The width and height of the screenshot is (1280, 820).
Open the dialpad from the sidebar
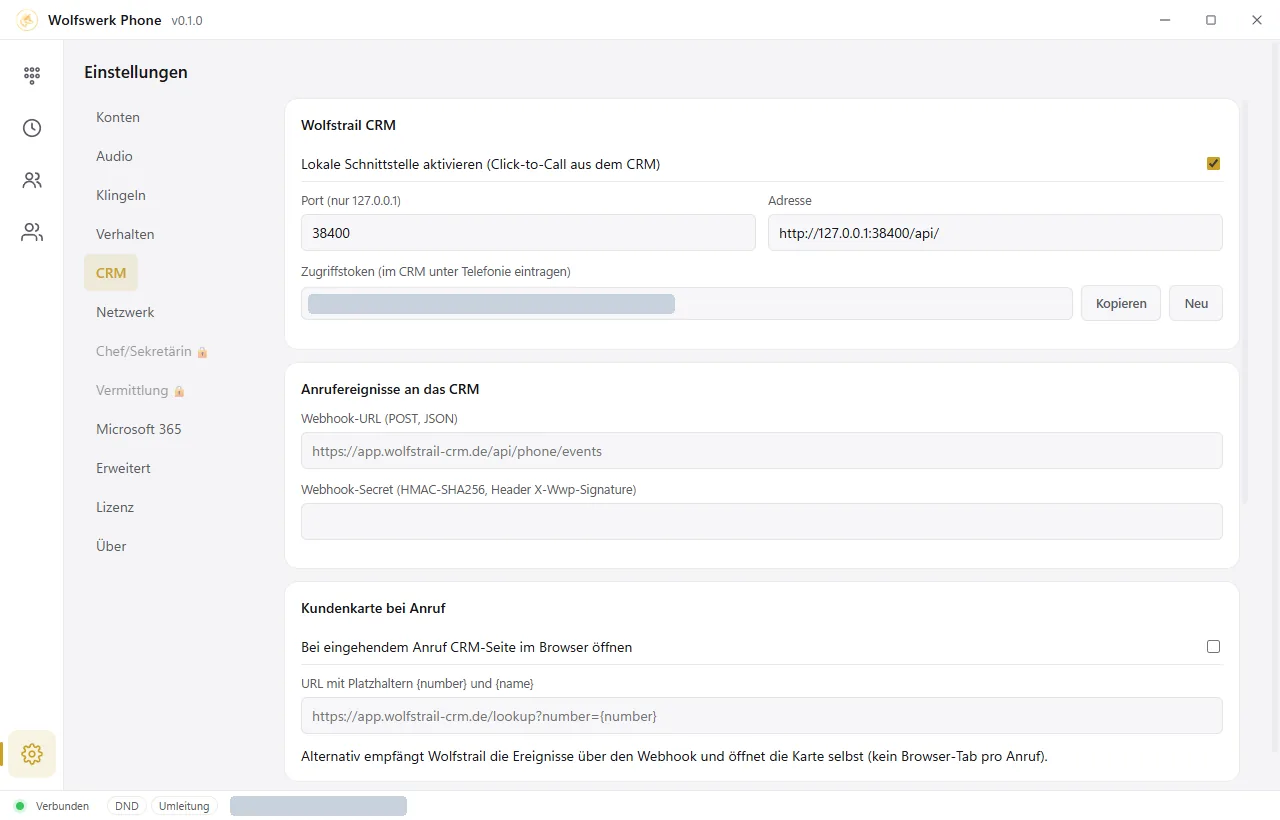tap(32, 75)
